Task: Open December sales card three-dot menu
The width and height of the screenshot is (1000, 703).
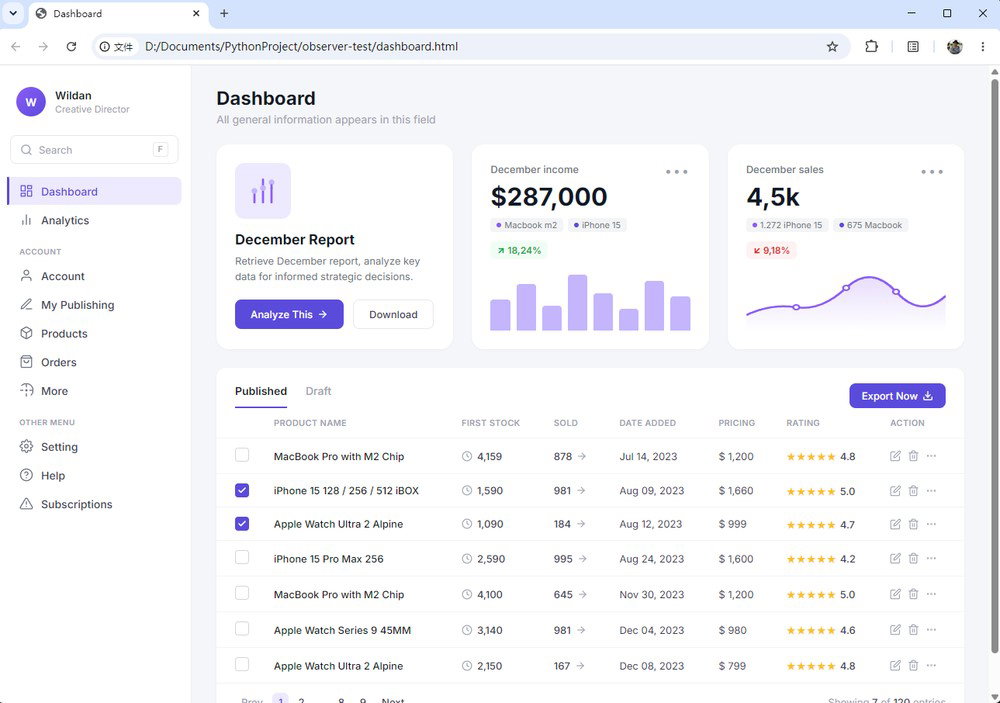Action: [932, 172]
